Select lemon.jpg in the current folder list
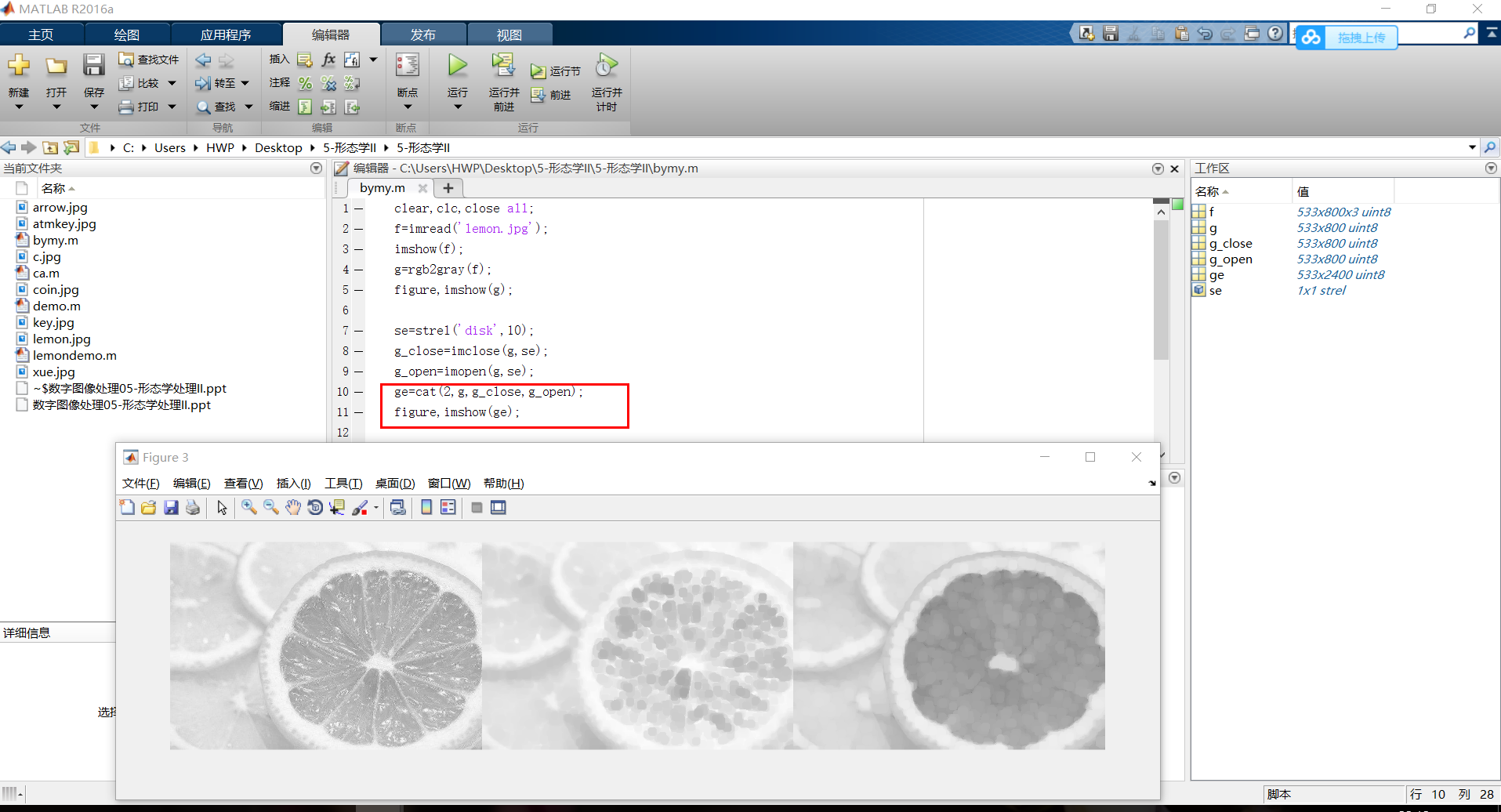Viewport: 1501px width, 812px height. pyautogui.click(x=61, y=339)
